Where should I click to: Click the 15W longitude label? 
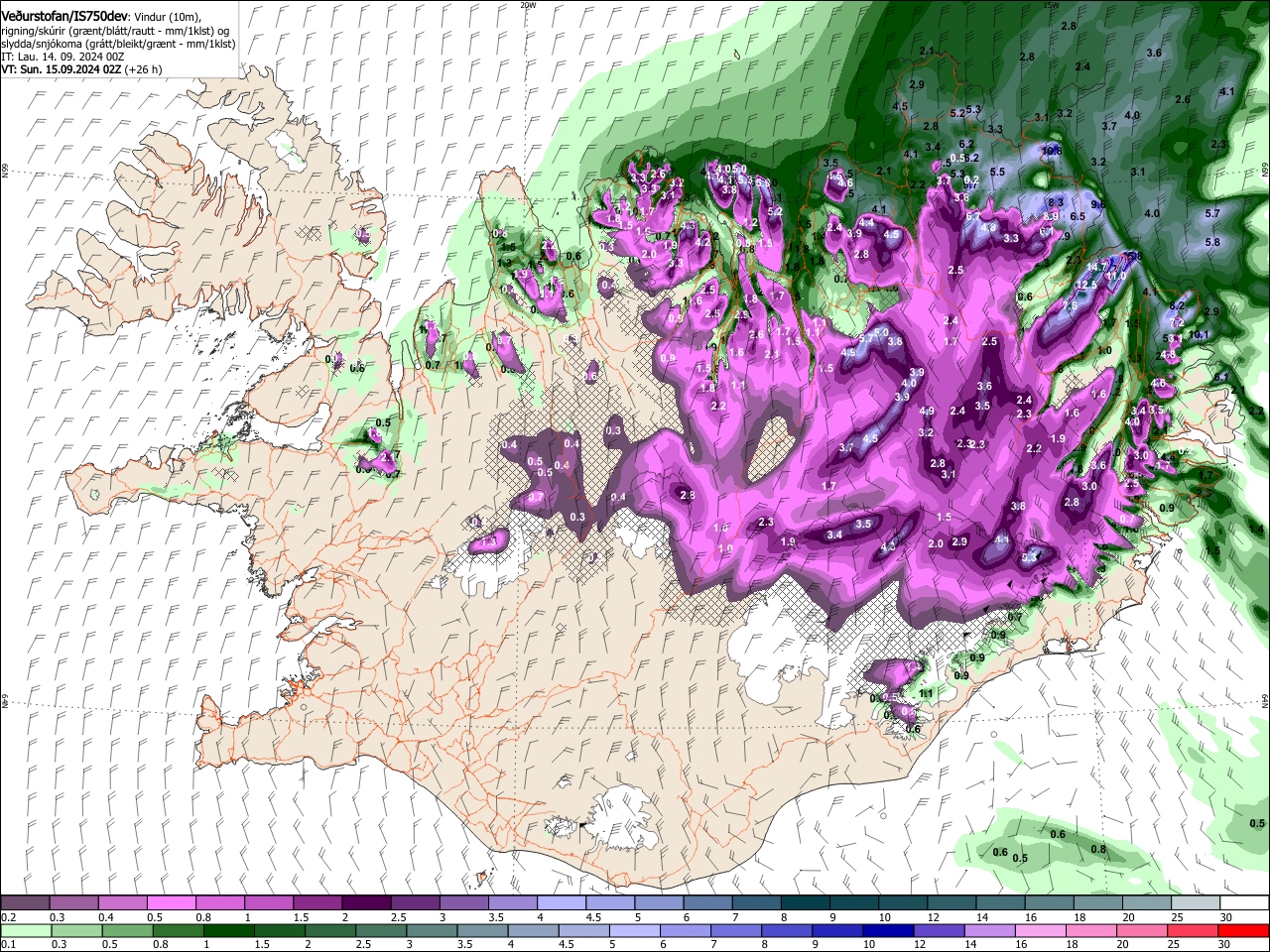tap(1051, 4)
